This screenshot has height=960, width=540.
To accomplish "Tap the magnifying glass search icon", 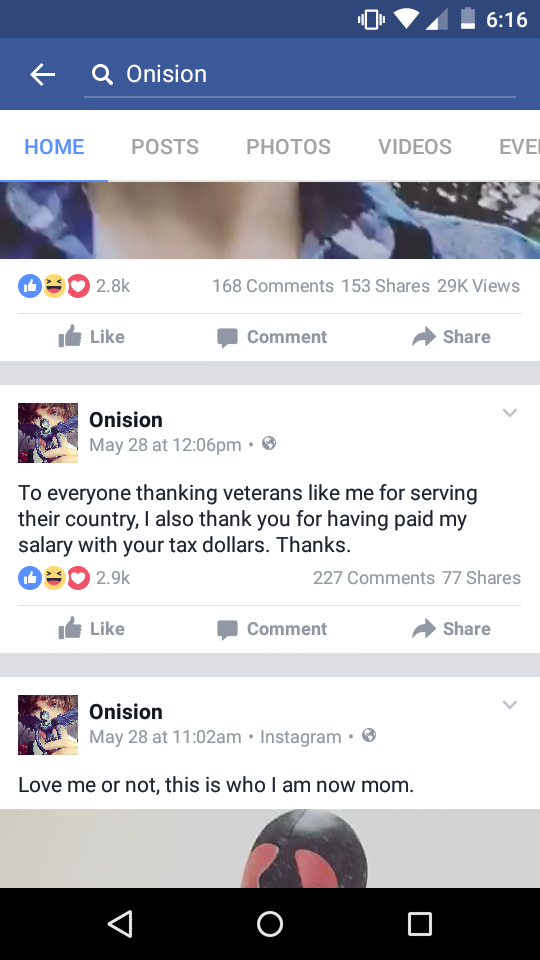I will (x=102, y=75).
